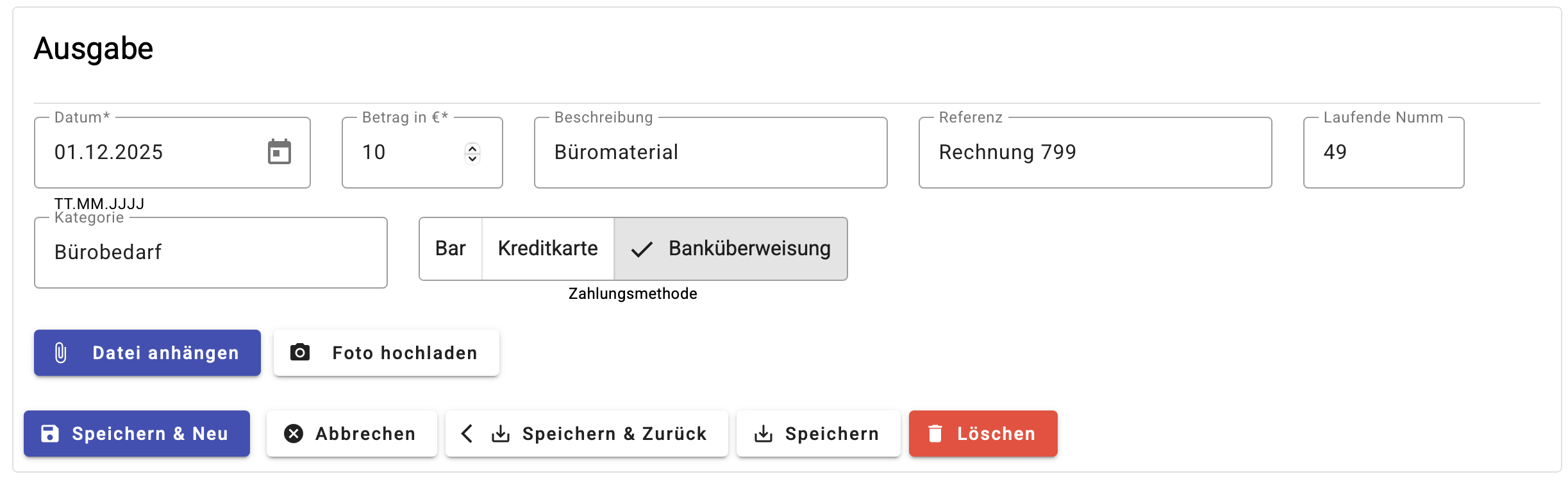Click the X circle icon on Abbrechen
Screen dimensions: 1568x481
point(294,434)
